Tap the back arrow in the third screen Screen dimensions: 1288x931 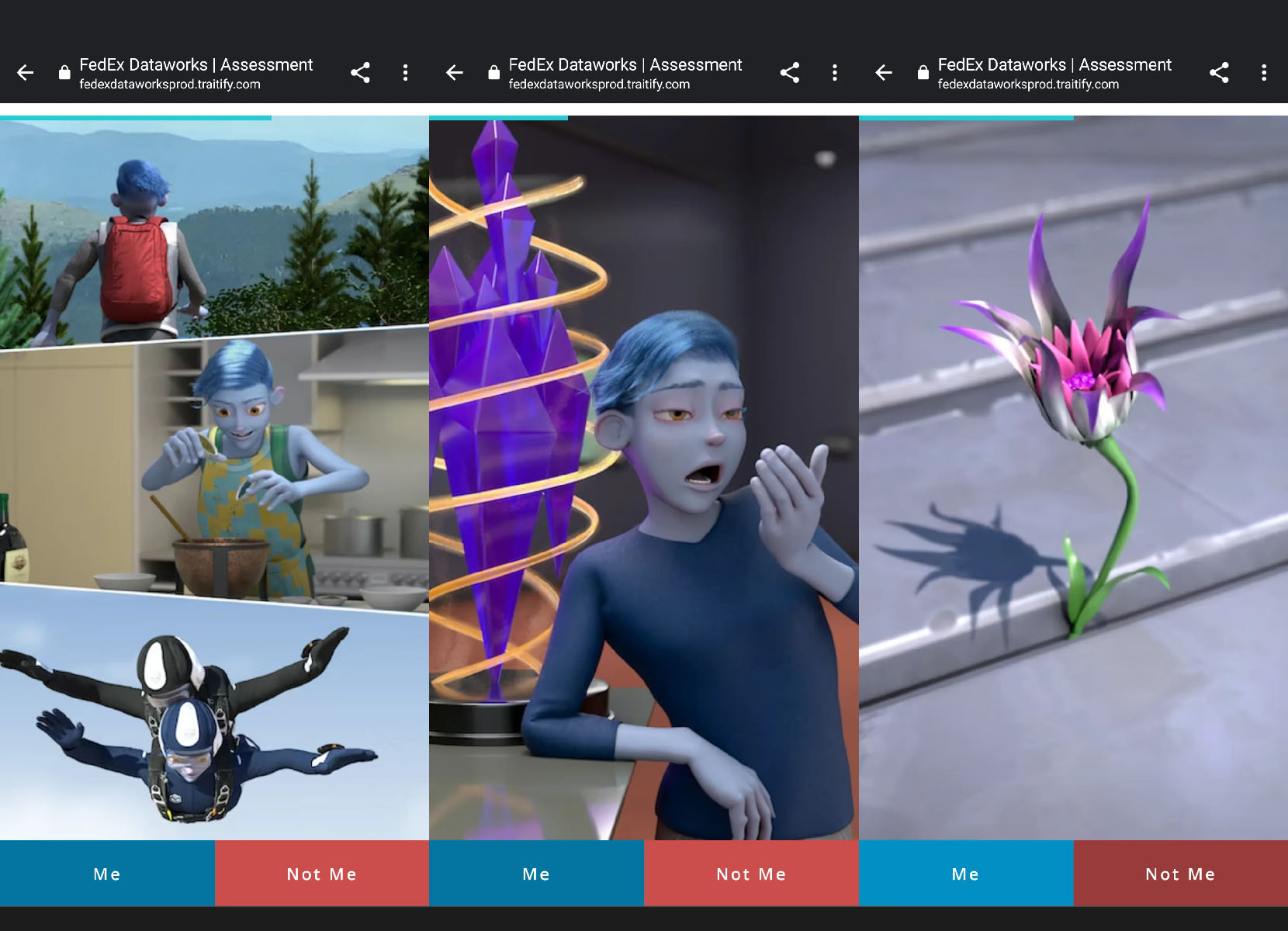click(884, 73)
